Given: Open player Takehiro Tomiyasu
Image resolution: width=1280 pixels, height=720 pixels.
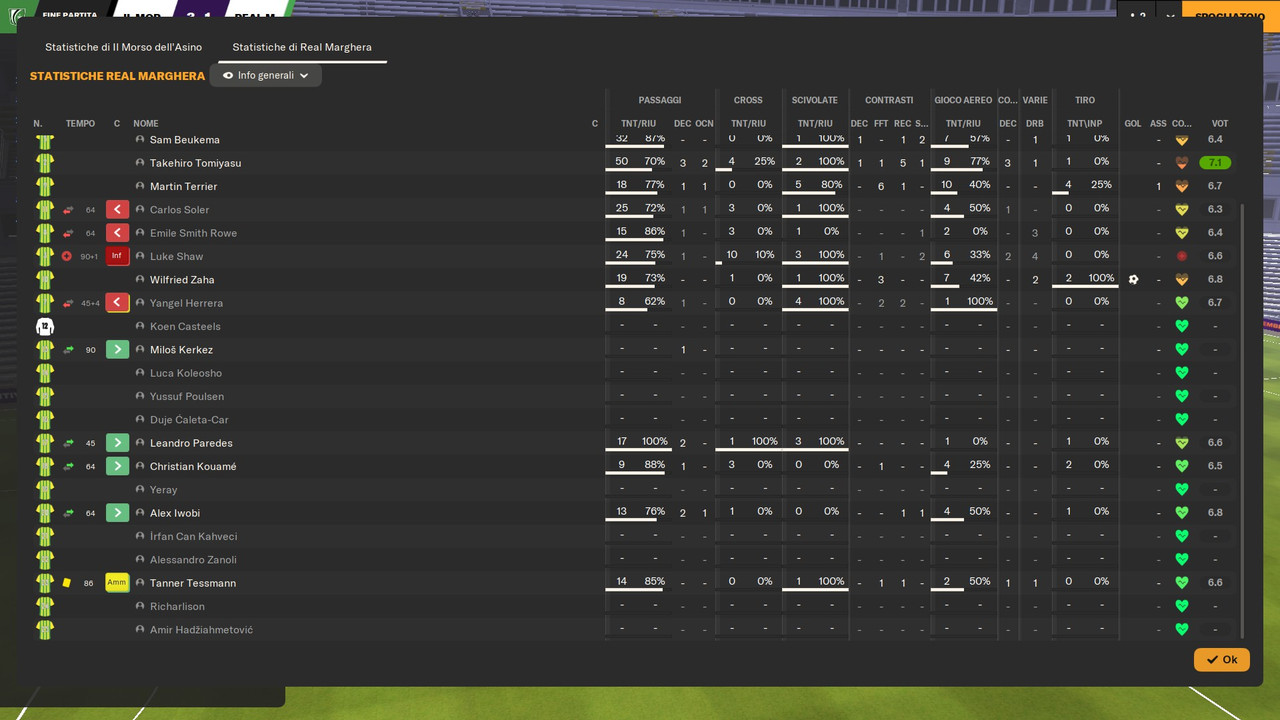Looking at the screenshot, I should click(x=195, y=163).
